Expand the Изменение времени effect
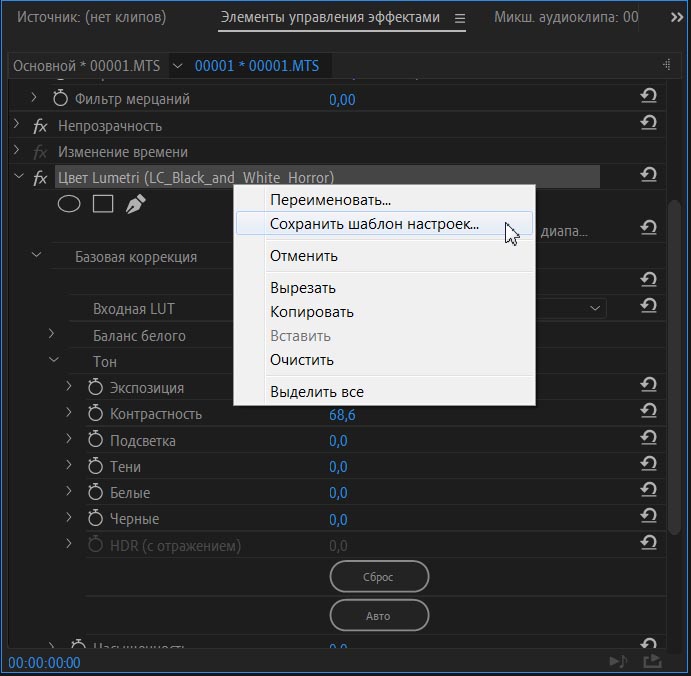Viewport: 691px width, 676px height. pos(16,150)
